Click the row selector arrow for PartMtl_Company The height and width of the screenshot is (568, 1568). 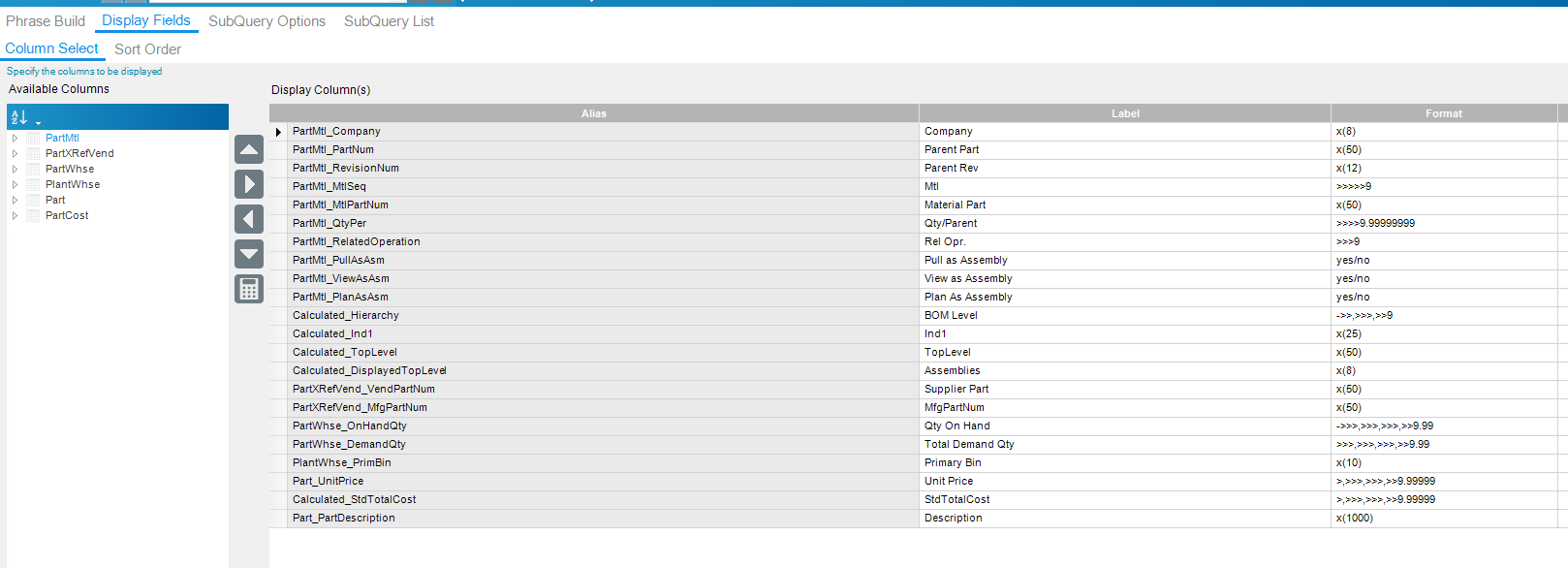coord(278,132)
